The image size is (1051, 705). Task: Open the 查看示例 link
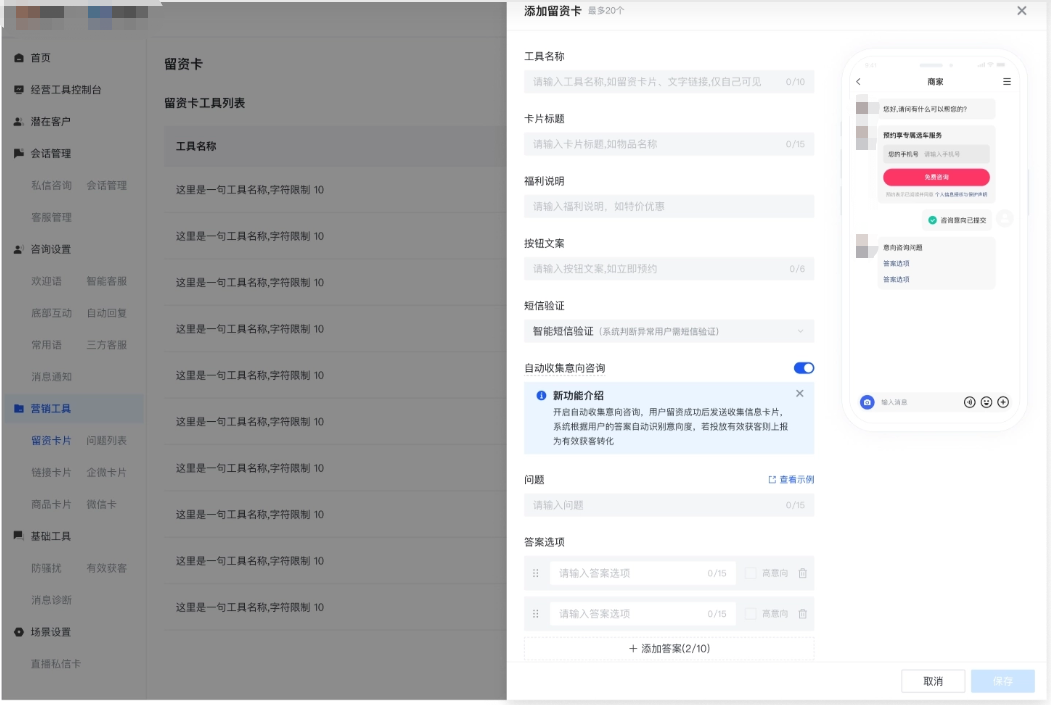pyautogui.click(x=796, y=480)
